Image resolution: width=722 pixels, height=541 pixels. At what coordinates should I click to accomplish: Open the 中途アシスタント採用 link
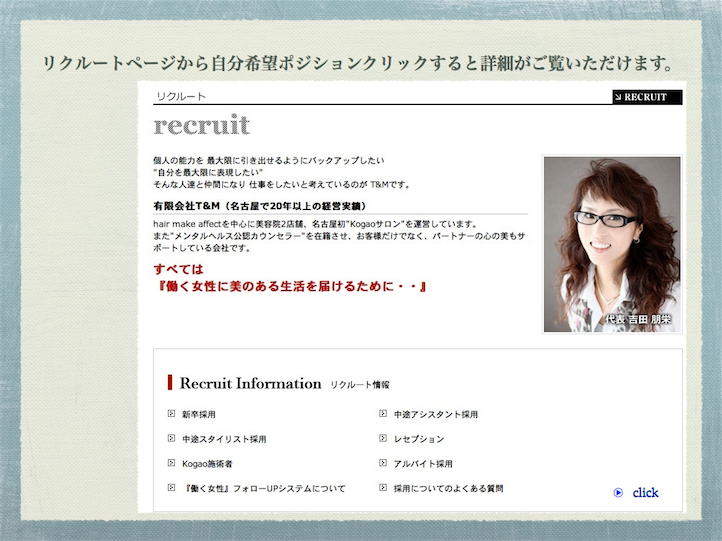click(436, 414)
